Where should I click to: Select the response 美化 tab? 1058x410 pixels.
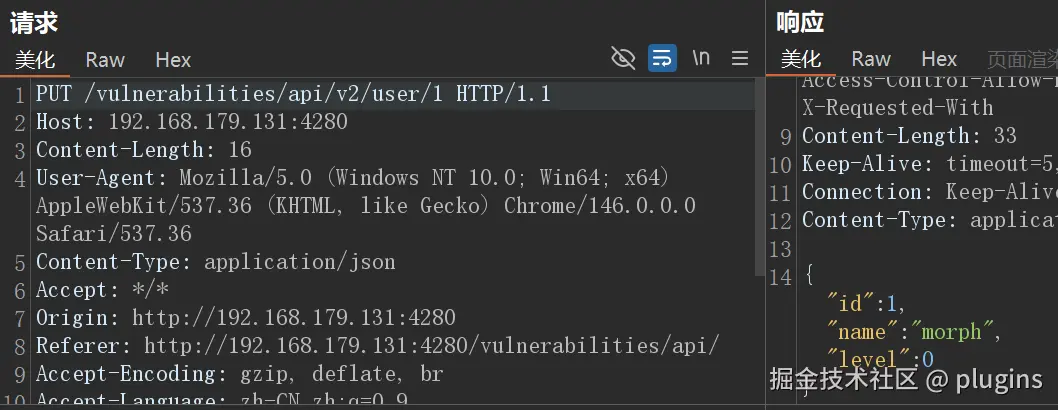pos(801,59)
